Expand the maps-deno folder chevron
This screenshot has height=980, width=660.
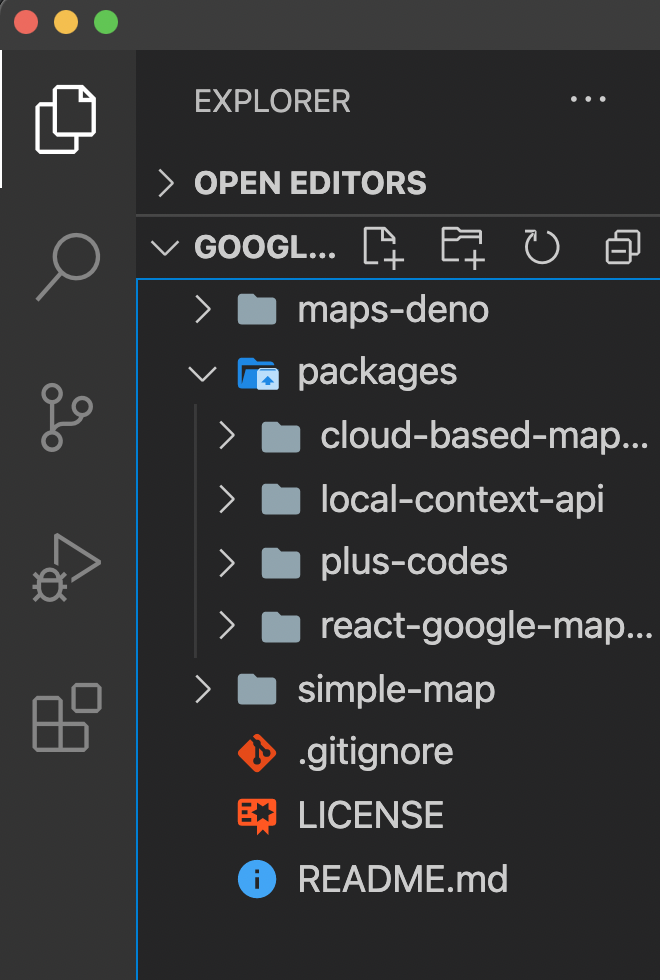tap(202, 310)
